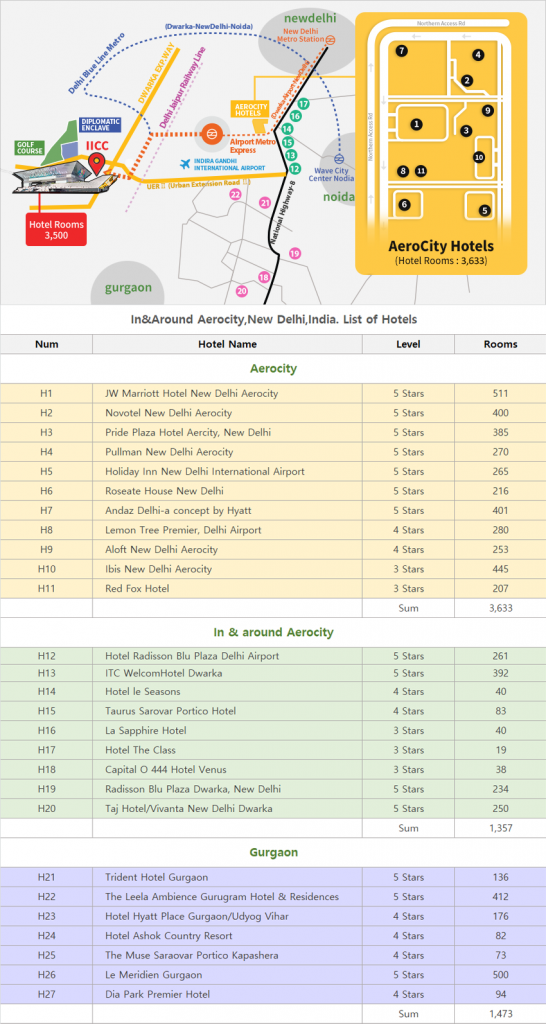Click Hotel Radisson Blu Plaza Delhi Airport
The width and height of the screenshot is (546, 1024).
click(192, 656)
